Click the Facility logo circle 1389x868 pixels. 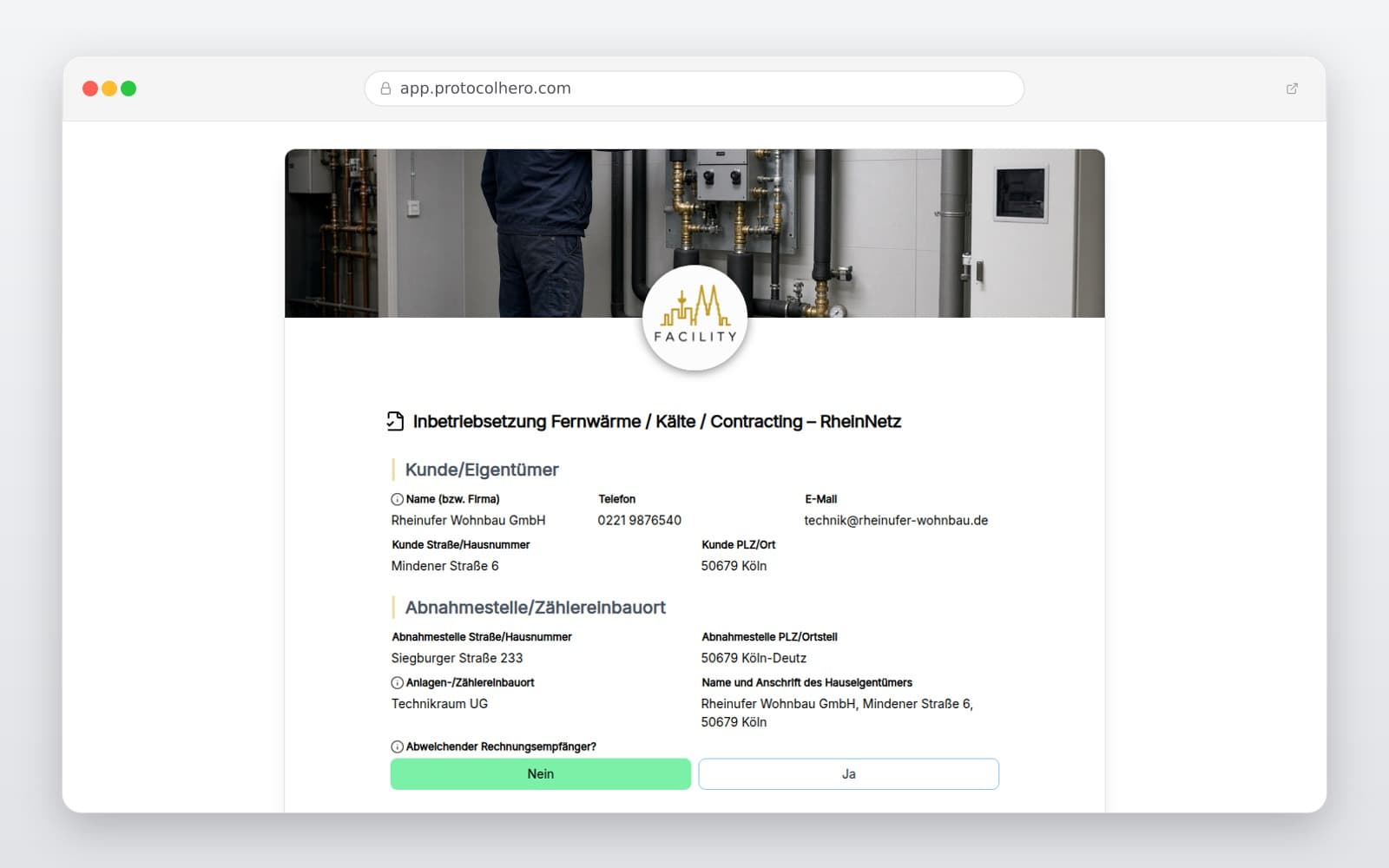(694, 318)
